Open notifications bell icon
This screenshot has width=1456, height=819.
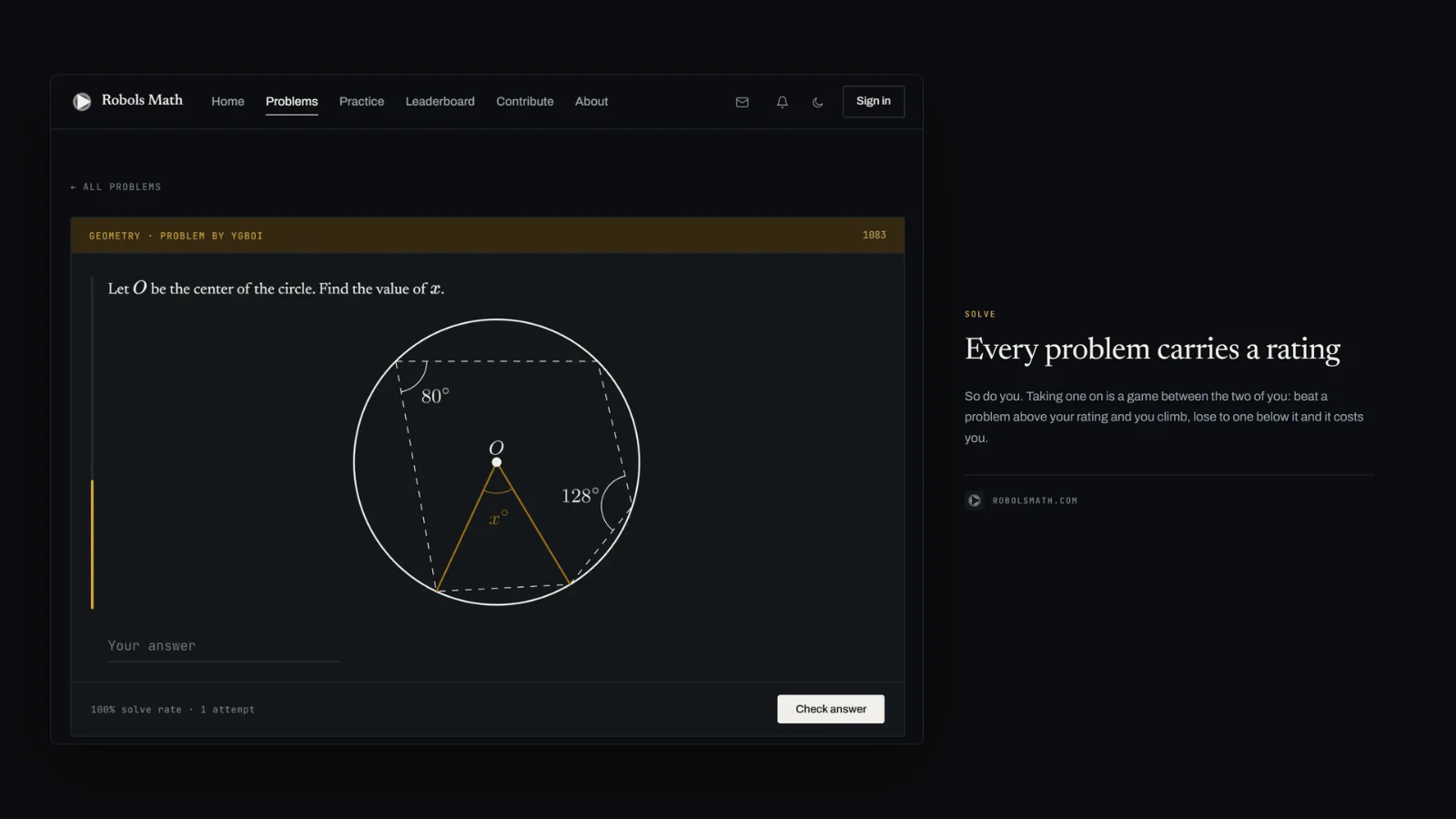[782, 102]
